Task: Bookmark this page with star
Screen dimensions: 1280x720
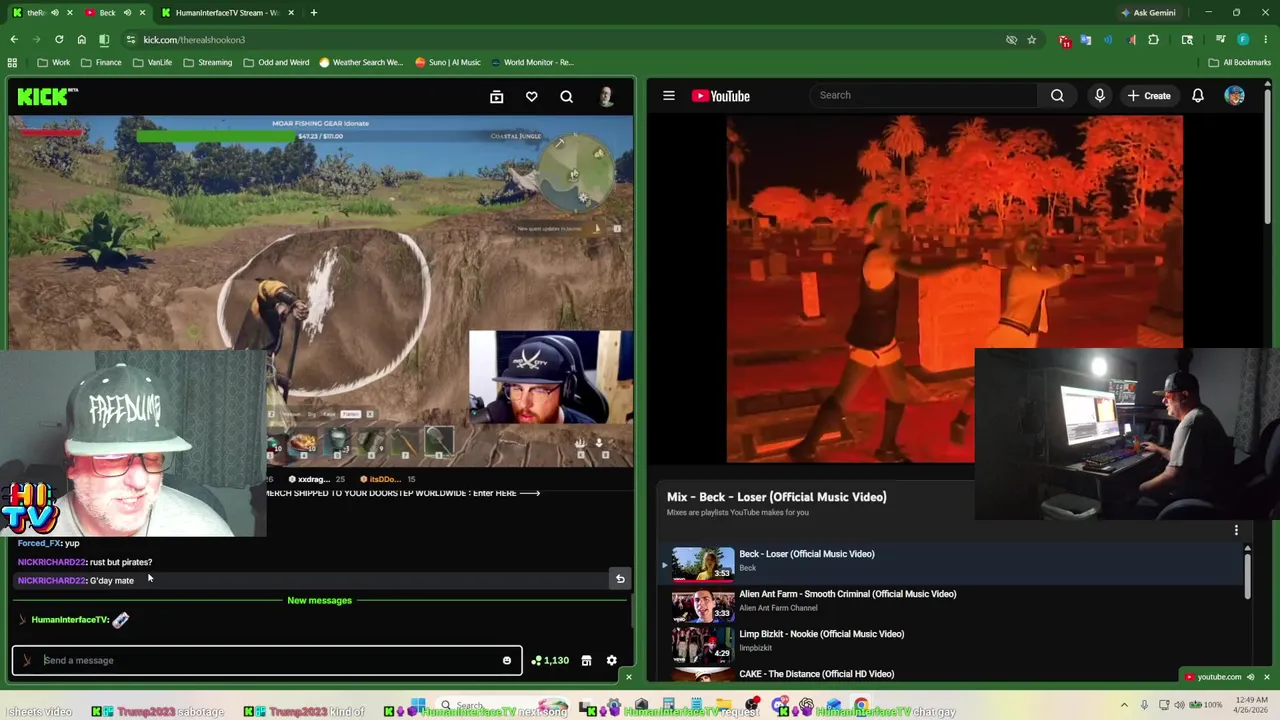Action: point(1031,40)
